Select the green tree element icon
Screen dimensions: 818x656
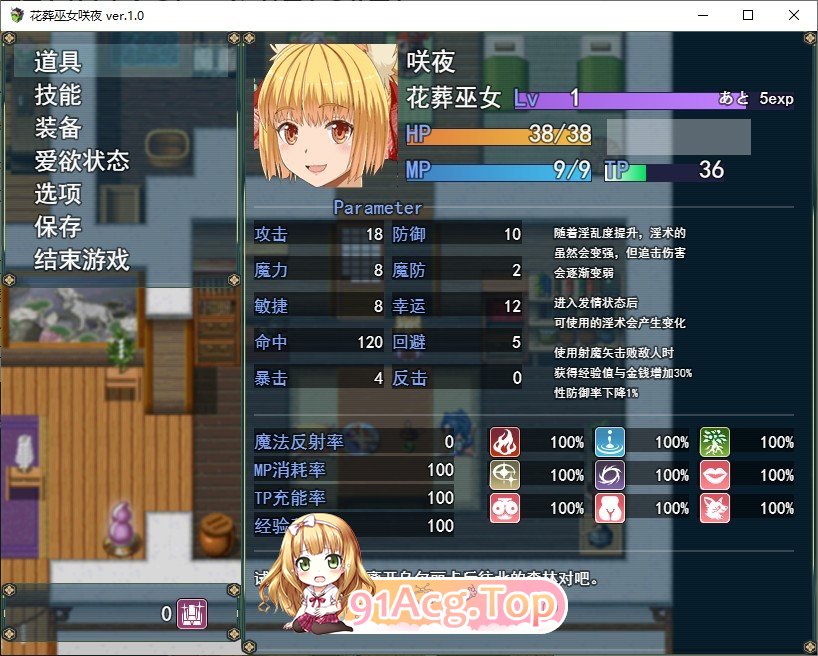point(715,442)
